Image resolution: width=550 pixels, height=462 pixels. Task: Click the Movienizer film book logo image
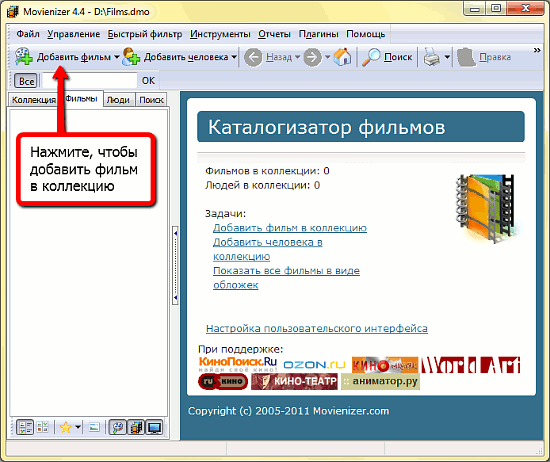488,208
